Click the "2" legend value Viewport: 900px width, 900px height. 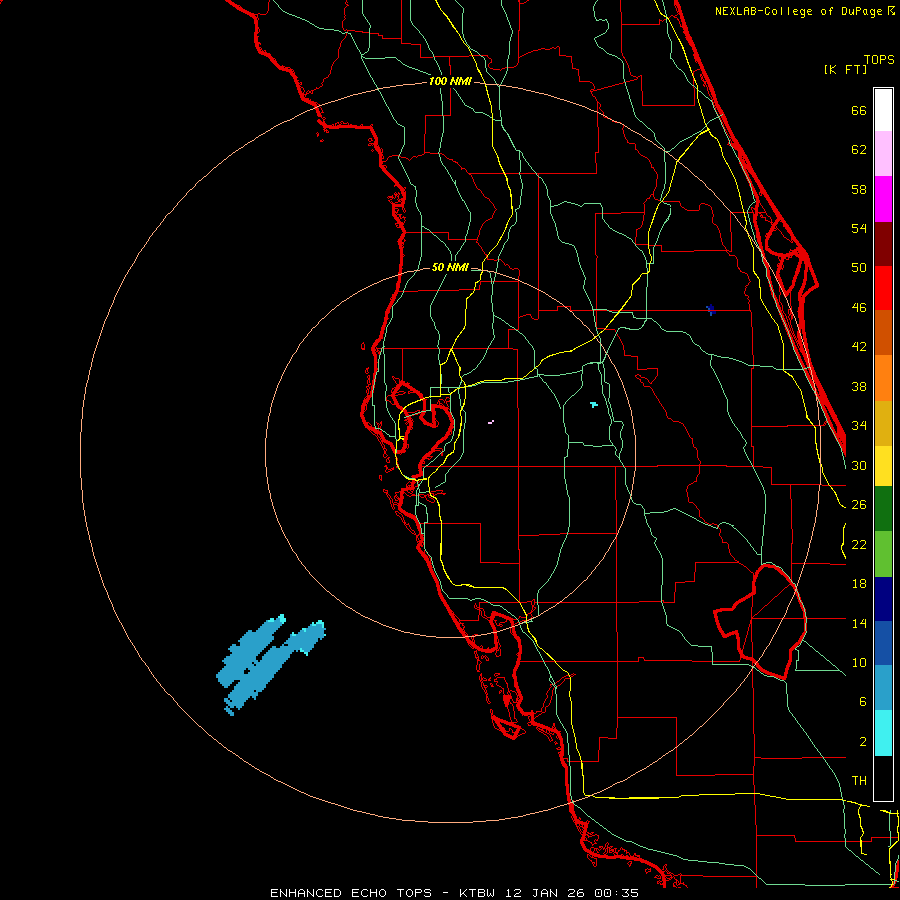[862, 742]
